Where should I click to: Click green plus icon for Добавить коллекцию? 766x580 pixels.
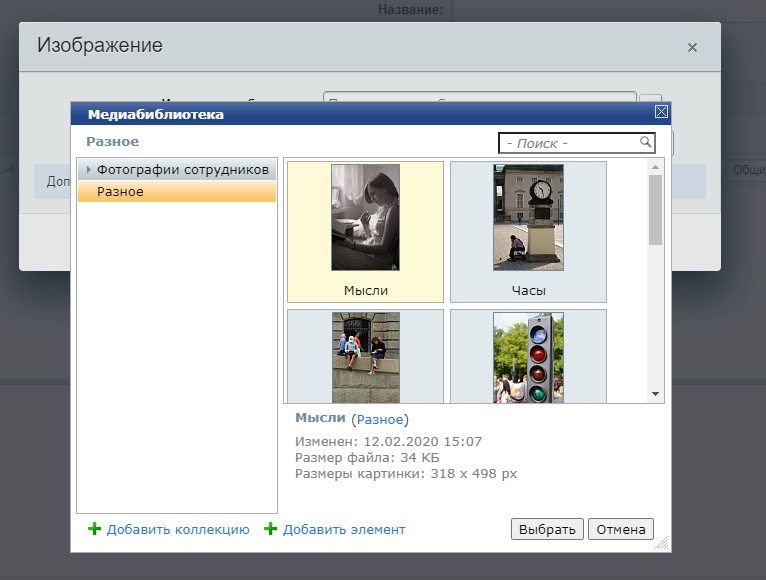pos(94,529)
